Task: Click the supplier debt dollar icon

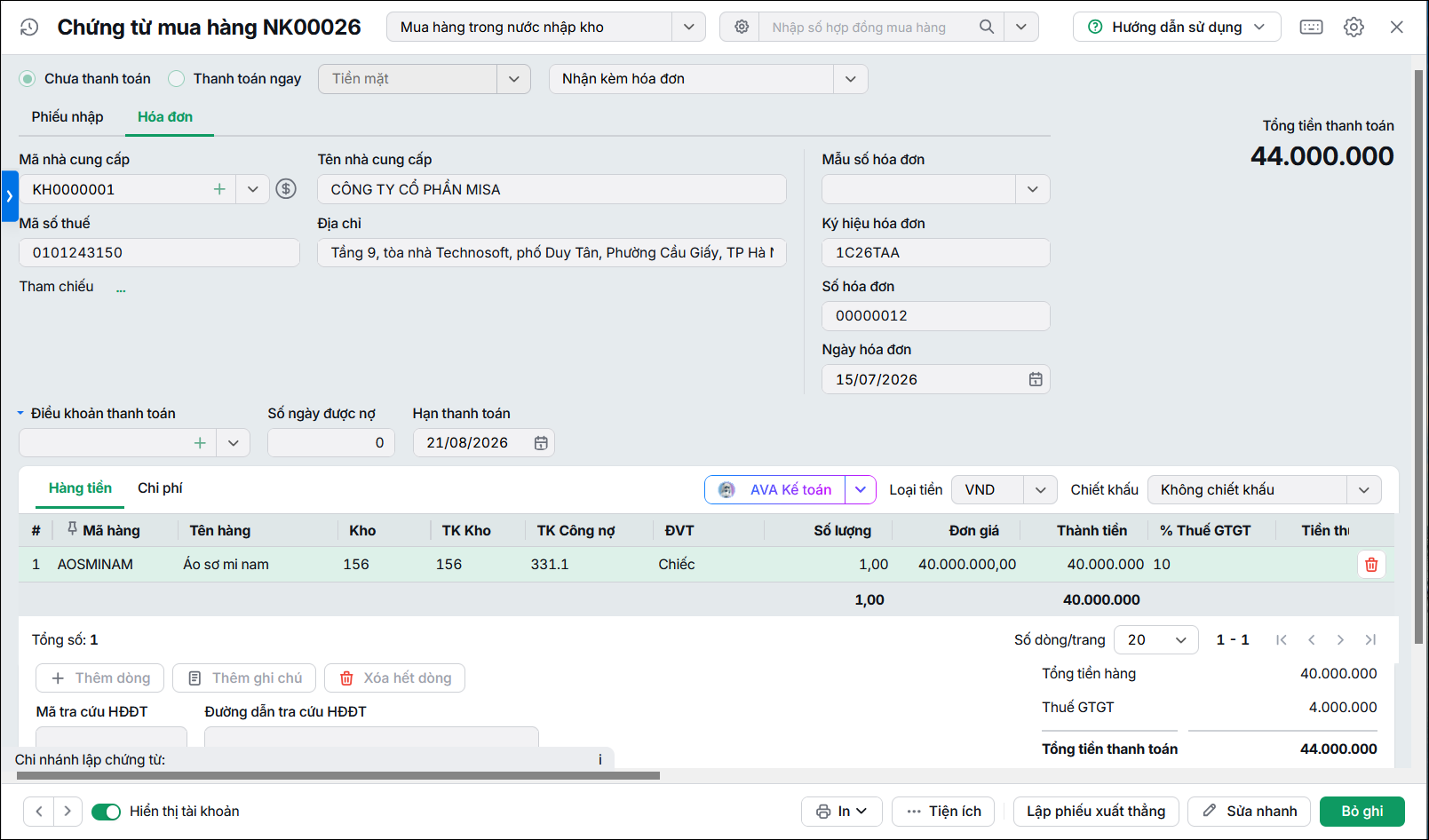Action: (x=286, y=189)
